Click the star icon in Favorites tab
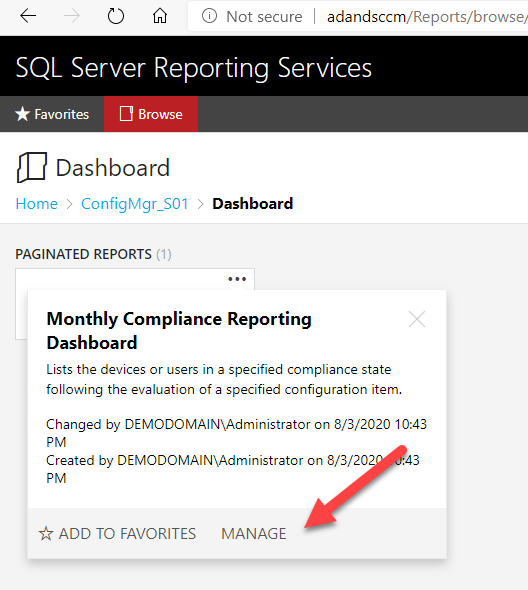The image size is (528, 590). click(23, 114)
